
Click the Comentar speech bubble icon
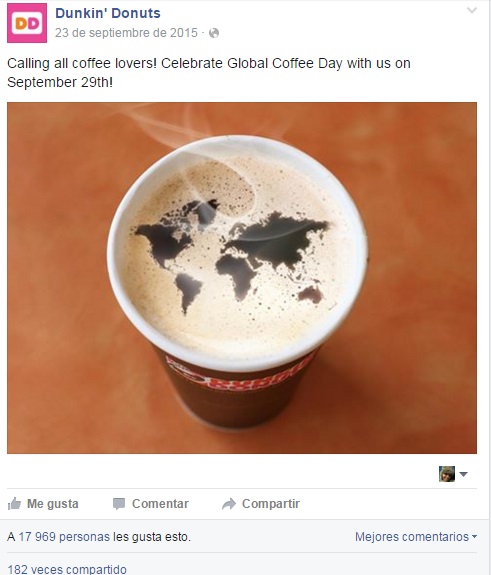pos(119,504)
